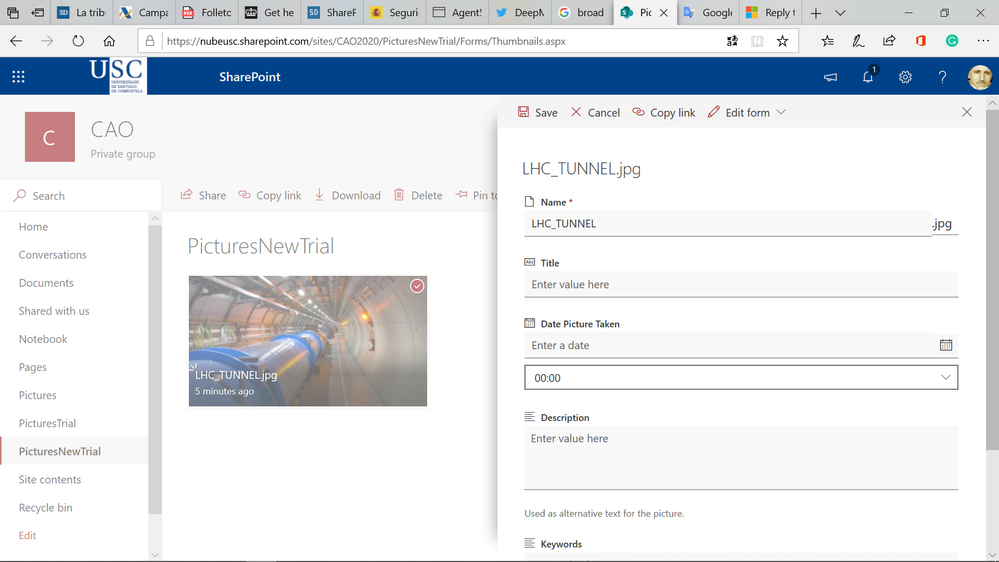Open the SharePoint settings gear

905,77
